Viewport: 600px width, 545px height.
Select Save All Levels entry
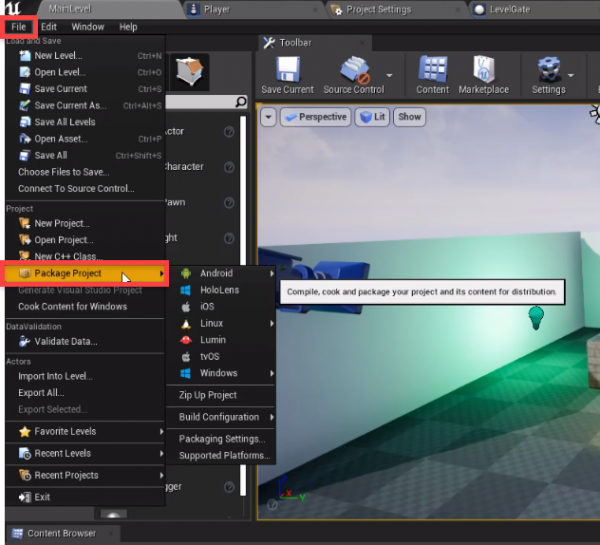85,122
